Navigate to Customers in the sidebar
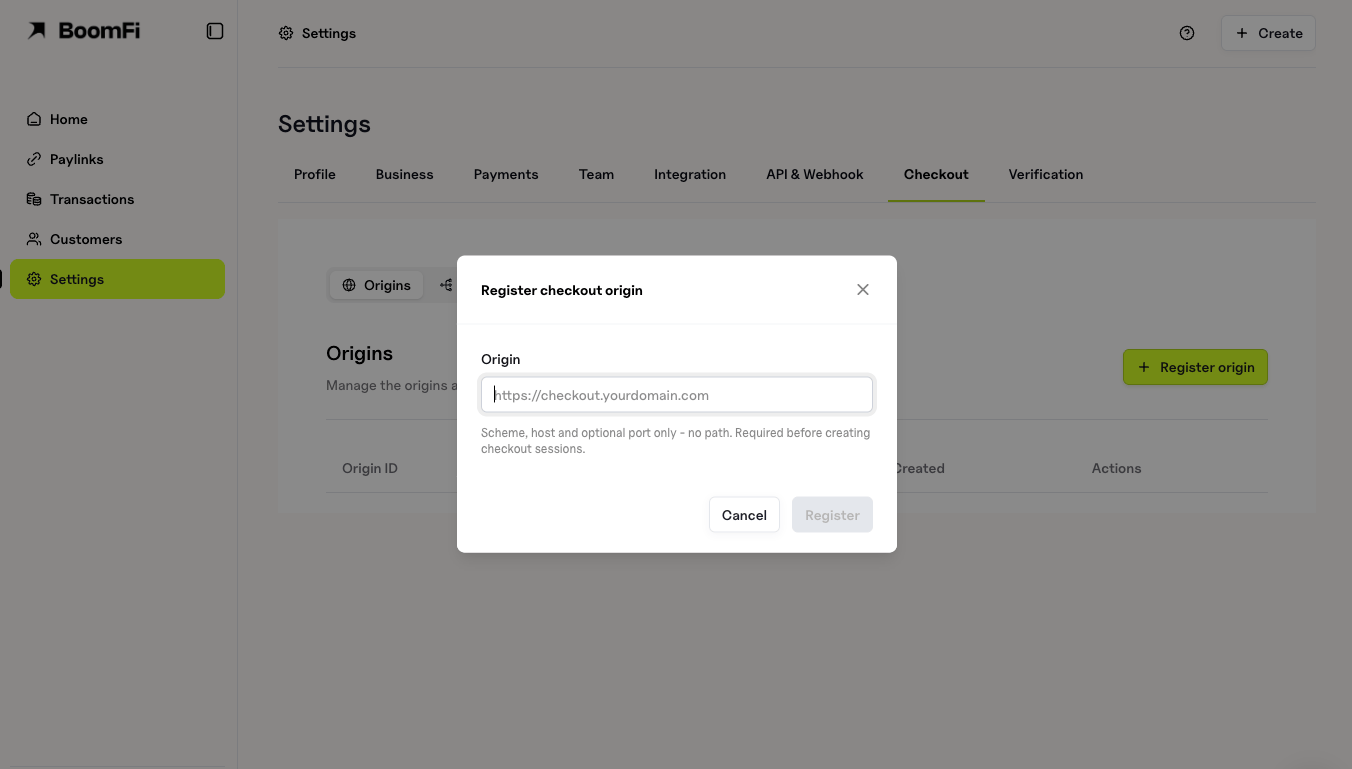The width and height of the screenshot is (1352, 769). (x=118, y=239)
